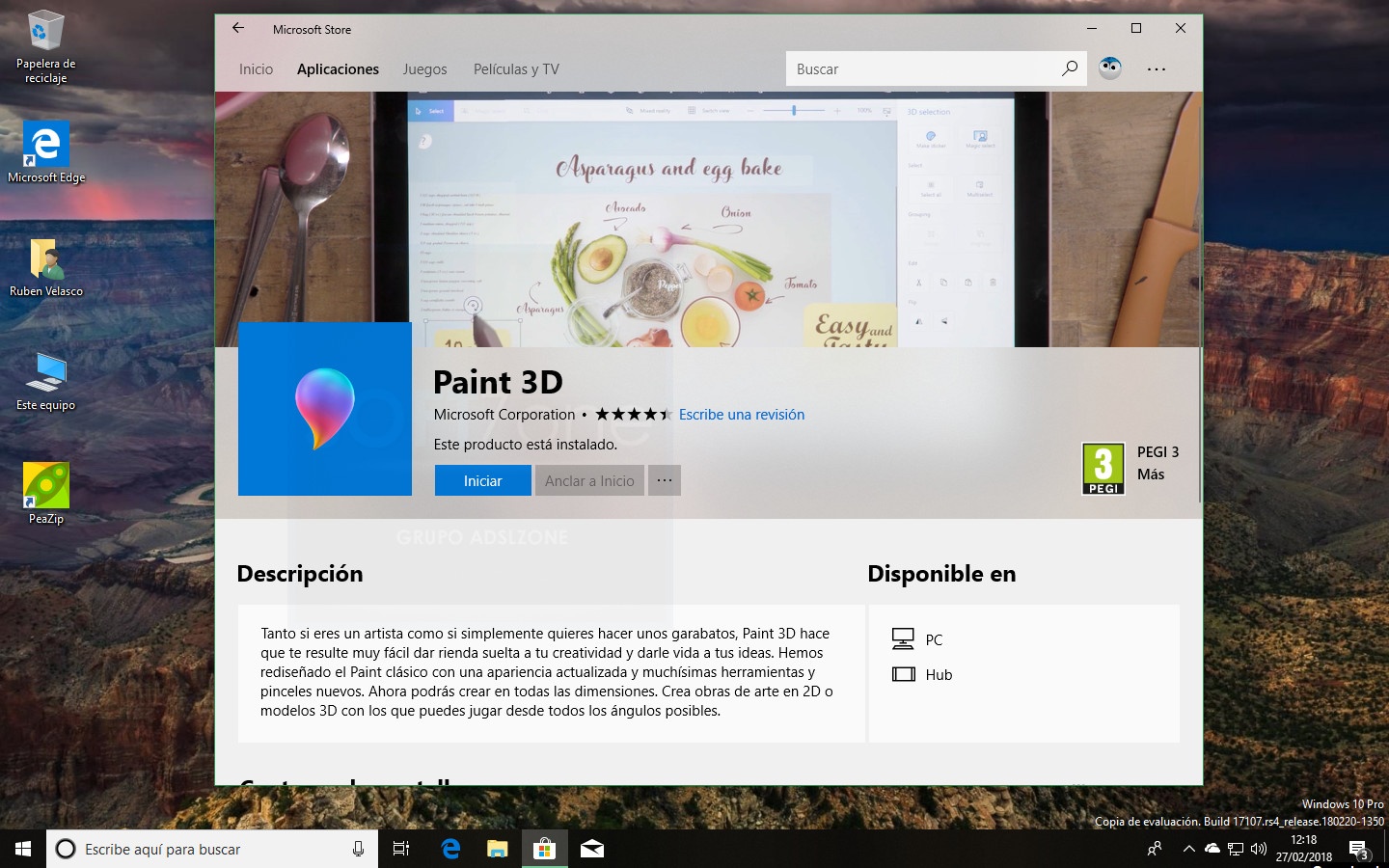Click the Más rating details link

[1151, 475]
